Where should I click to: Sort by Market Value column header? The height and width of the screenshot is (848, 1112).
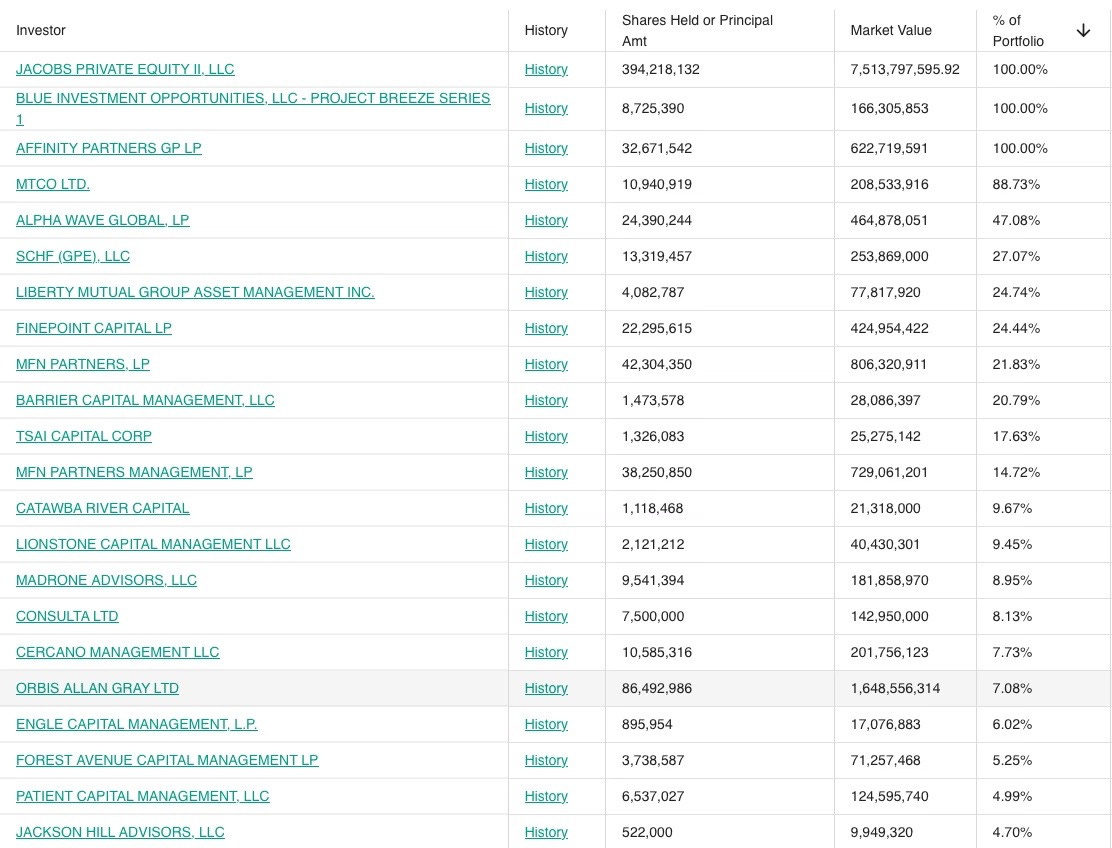pyautogui.click(x=891, y=30)
